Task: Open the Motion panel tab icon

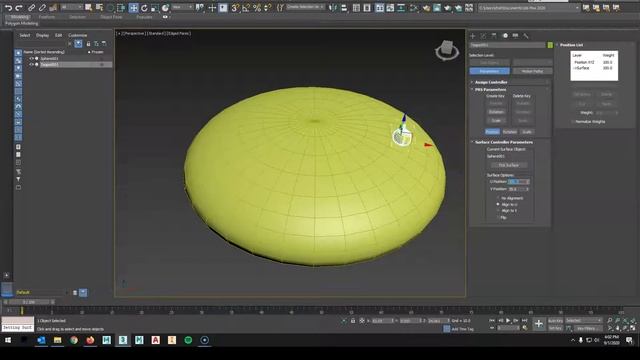Action: (x=505, y=36)
